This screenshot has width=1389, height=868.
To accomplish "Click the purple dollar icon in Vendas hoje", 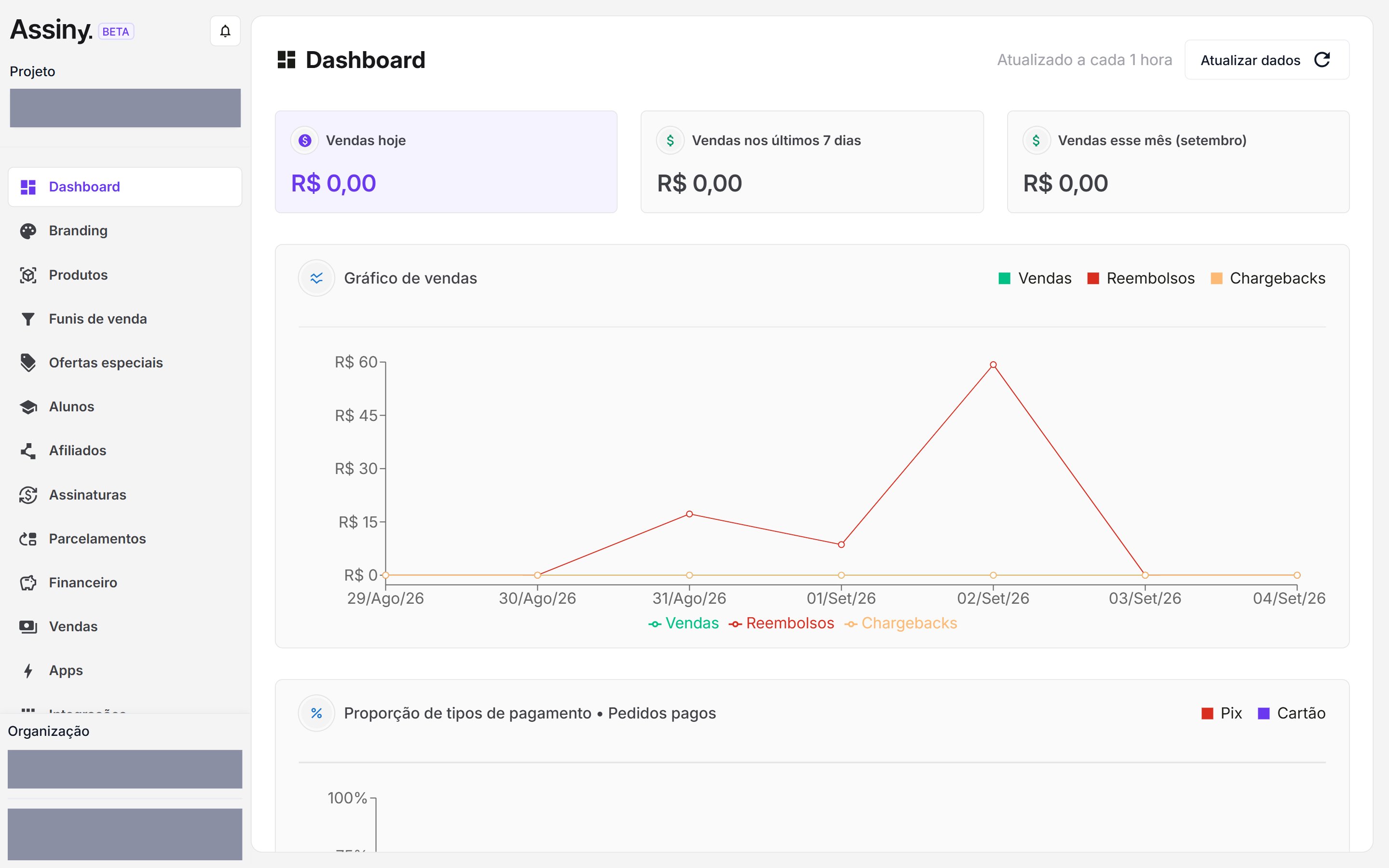I will coord(305,141).
